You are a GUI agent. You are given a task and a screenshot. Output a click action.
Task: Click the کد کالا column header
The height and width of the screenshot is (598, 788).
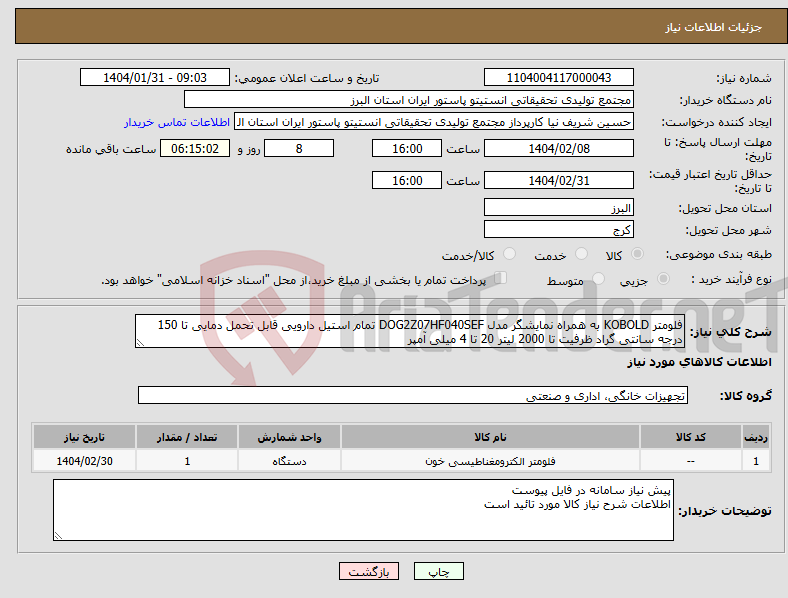[x=691, y=437]
